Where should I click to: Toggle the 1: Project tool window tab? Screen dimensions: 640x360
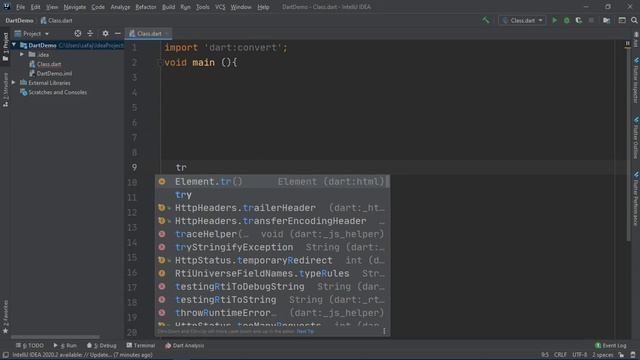[x=5, y=47]
